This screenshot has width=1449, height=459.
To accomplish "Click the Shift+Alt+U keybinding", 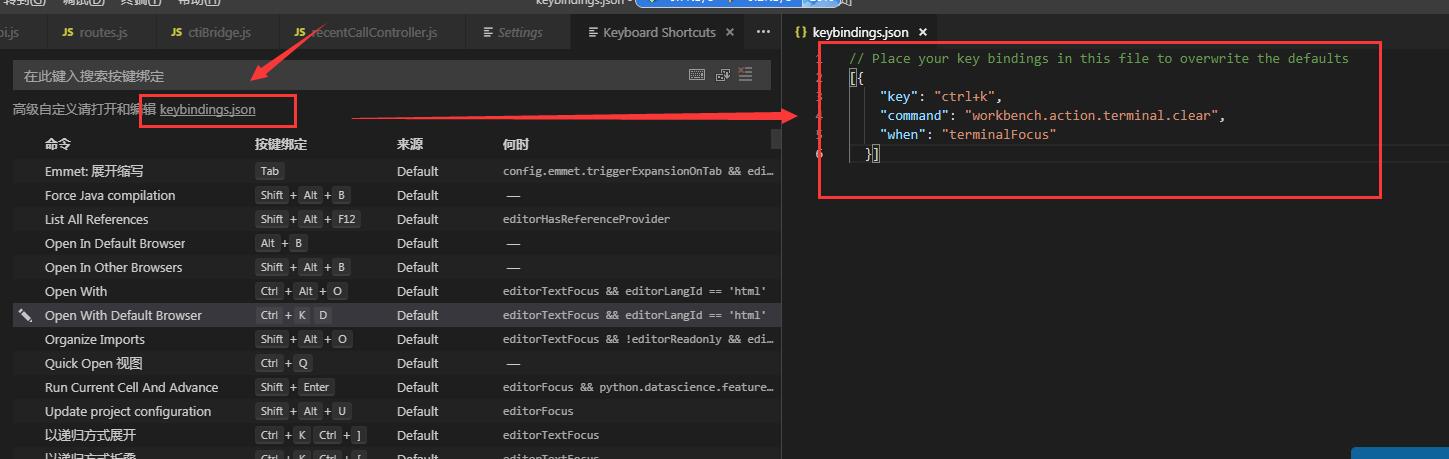I will pyautogui.click(x=303, y=411).
